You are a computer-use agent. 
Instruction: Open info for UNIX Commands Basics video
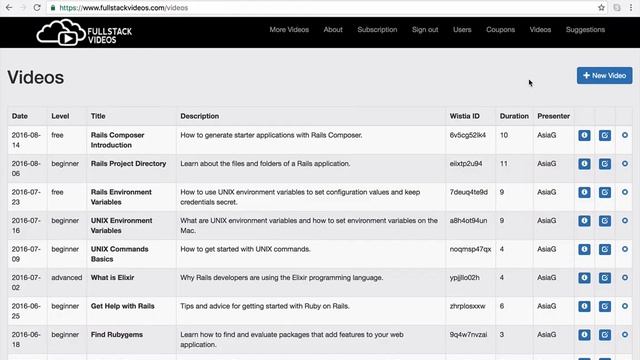point(584,249)
